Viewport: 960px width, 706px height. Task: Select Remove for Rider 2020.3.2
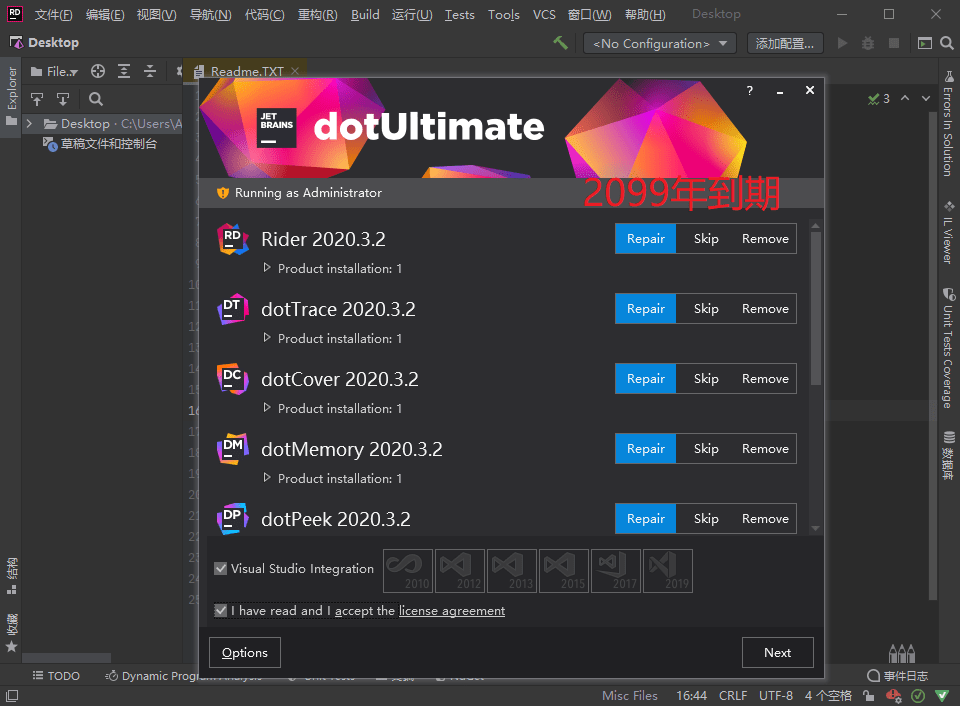[x=765, y=239]
